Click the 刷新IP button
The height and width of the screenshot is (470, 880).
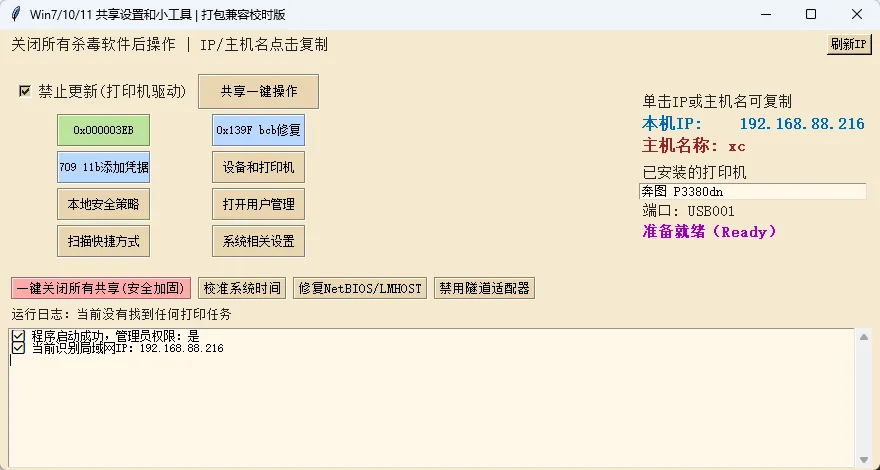tap(849, 45)
